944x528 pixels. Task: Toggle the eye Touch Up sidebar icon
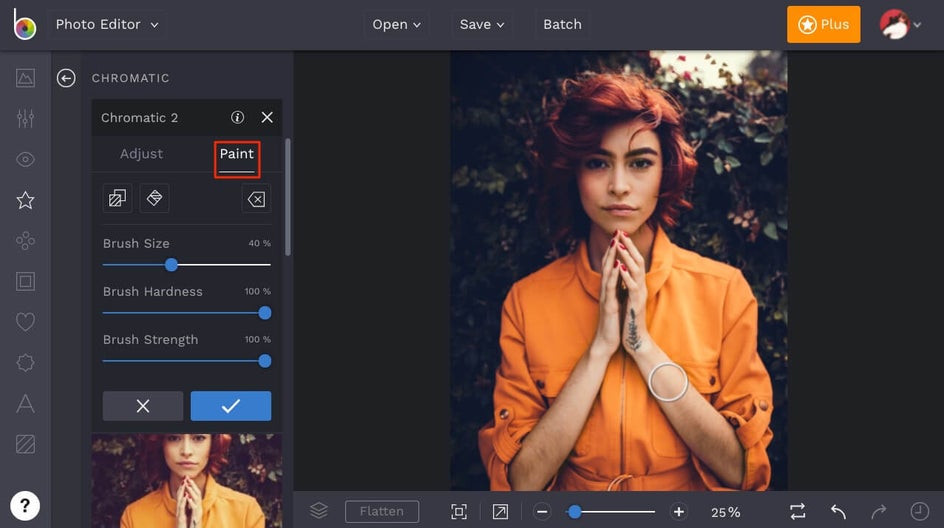click(25, 159)
